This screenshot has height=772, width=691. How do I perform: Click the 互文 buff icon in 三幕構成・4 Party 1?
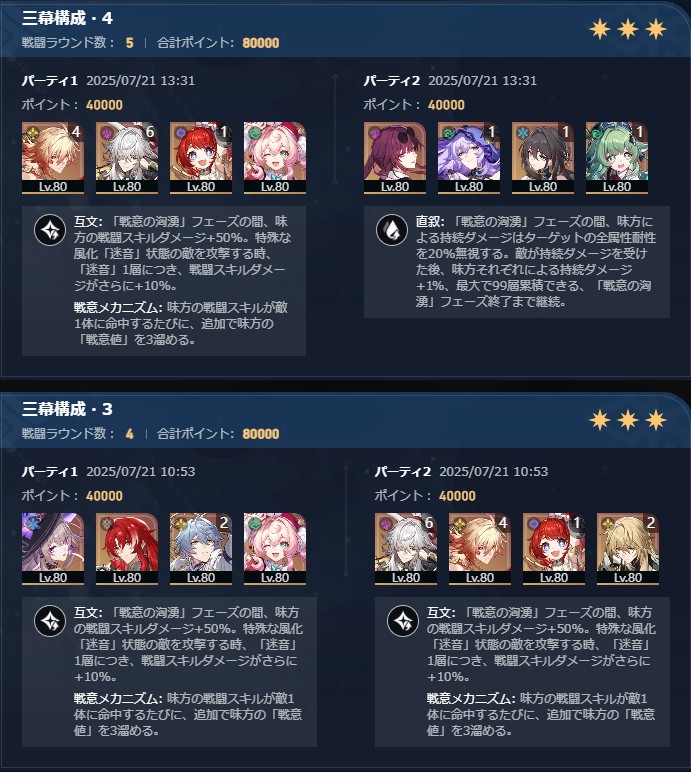pyautogui.click(x=50, y=229)
